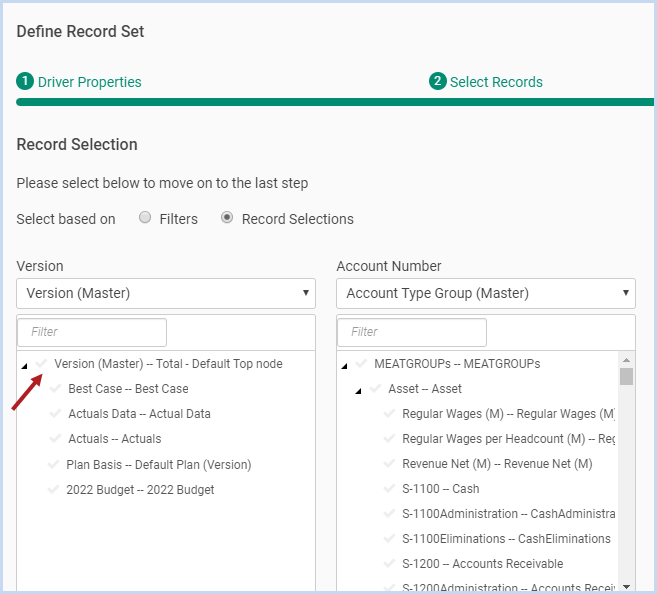Check the S-1100Eliminations checkmark
The image size is (657, 594).
tap(389, 539)
